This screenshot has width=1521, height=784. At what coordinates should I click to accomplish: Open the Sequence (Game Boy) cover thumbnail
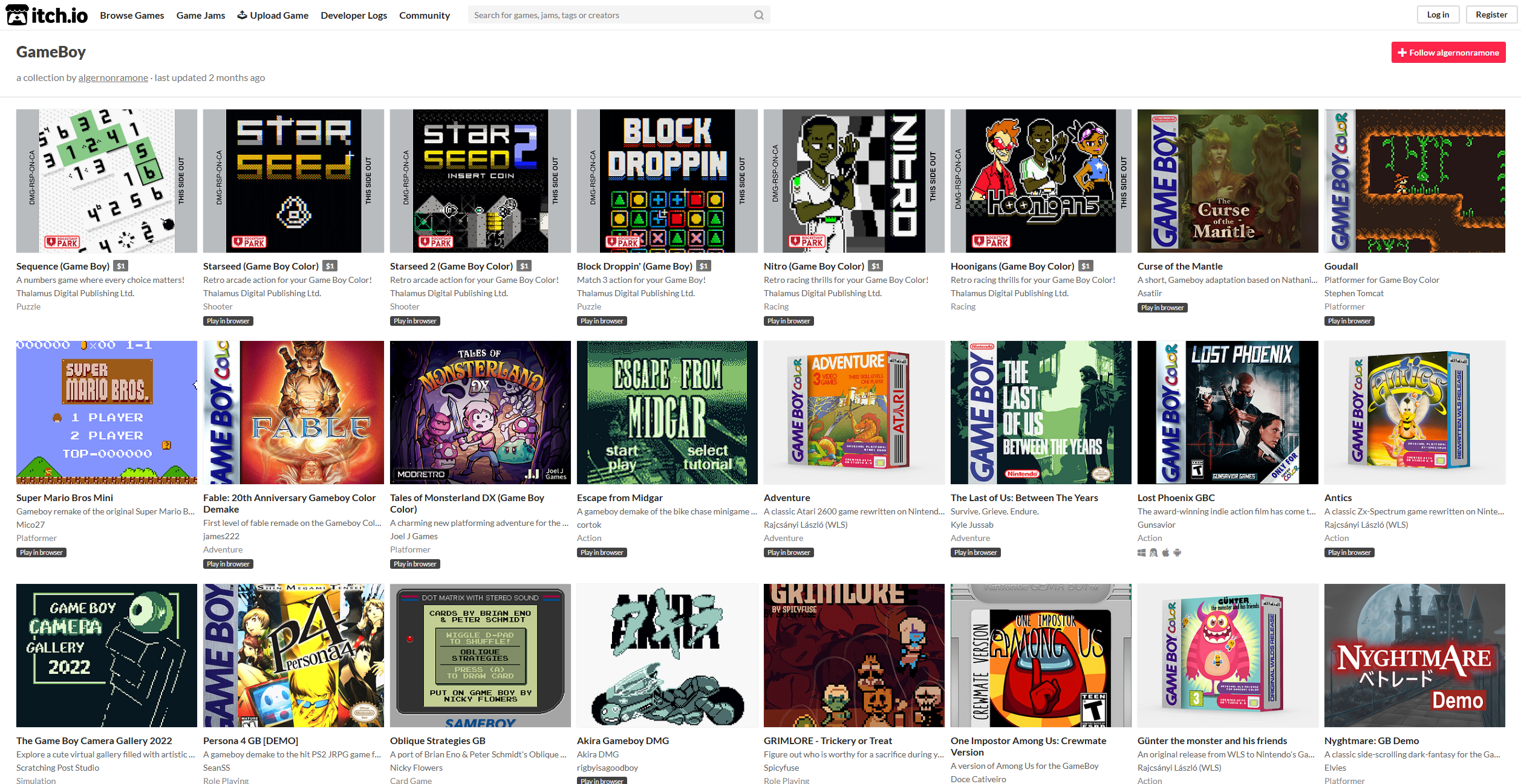(106, 181)
